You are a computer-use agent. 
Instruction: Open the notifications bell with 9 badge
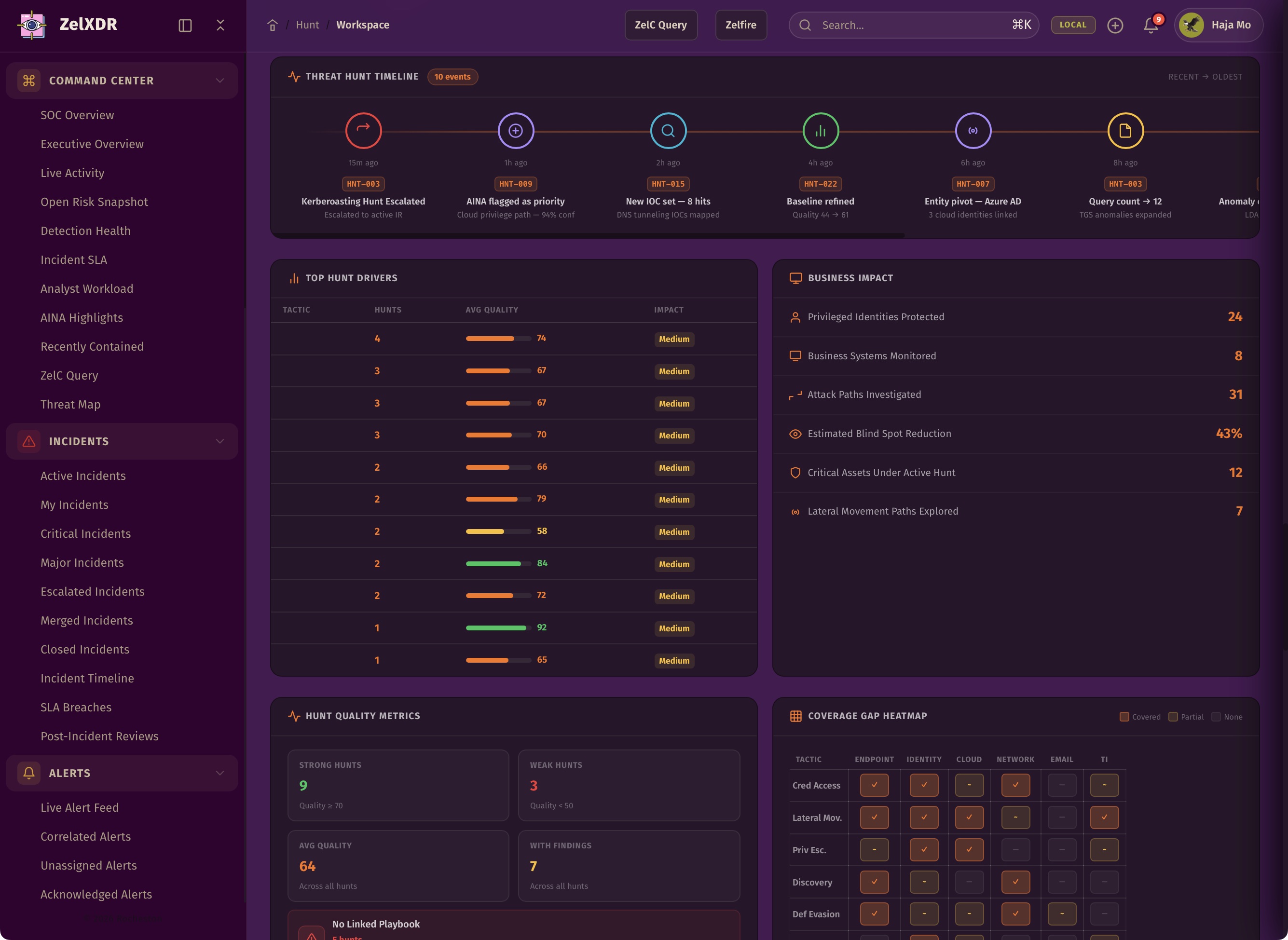click(1151, 25)
